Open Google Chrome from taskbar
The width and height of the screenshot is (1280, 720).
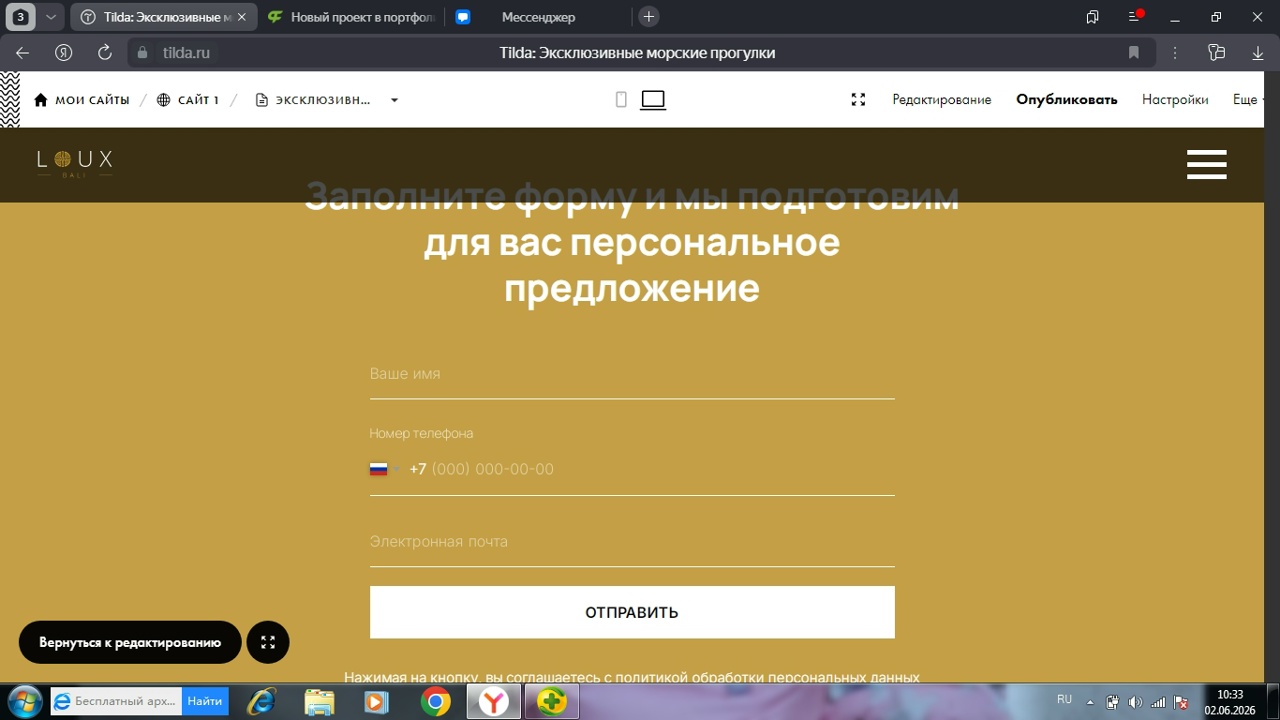point(435,702)
